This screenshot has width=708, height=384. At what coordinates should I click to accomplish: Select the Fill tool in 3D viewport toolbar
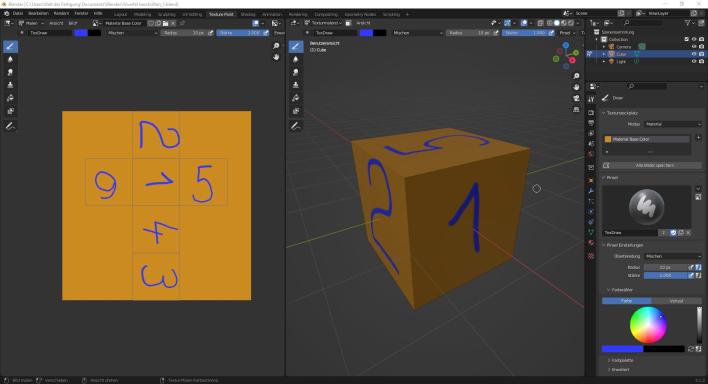296,98
